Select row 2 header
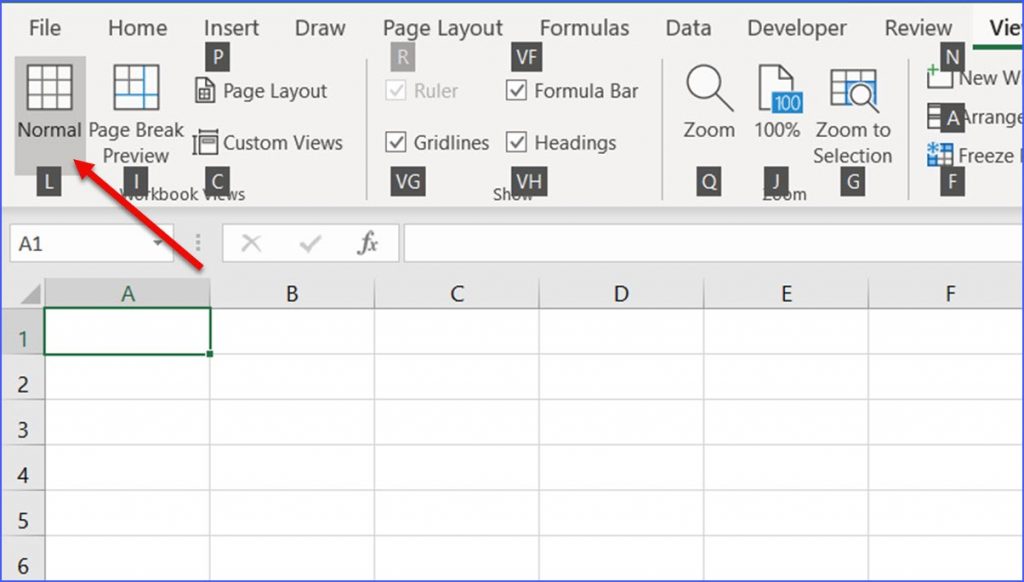The height and width of the screenshot is (582, 1024). point(23,378)
